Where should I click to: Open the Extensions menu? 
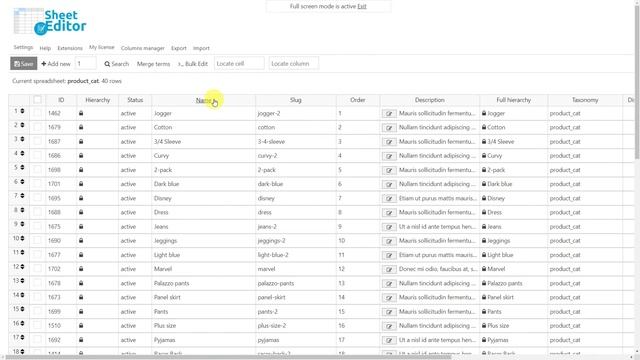point(70,48)
